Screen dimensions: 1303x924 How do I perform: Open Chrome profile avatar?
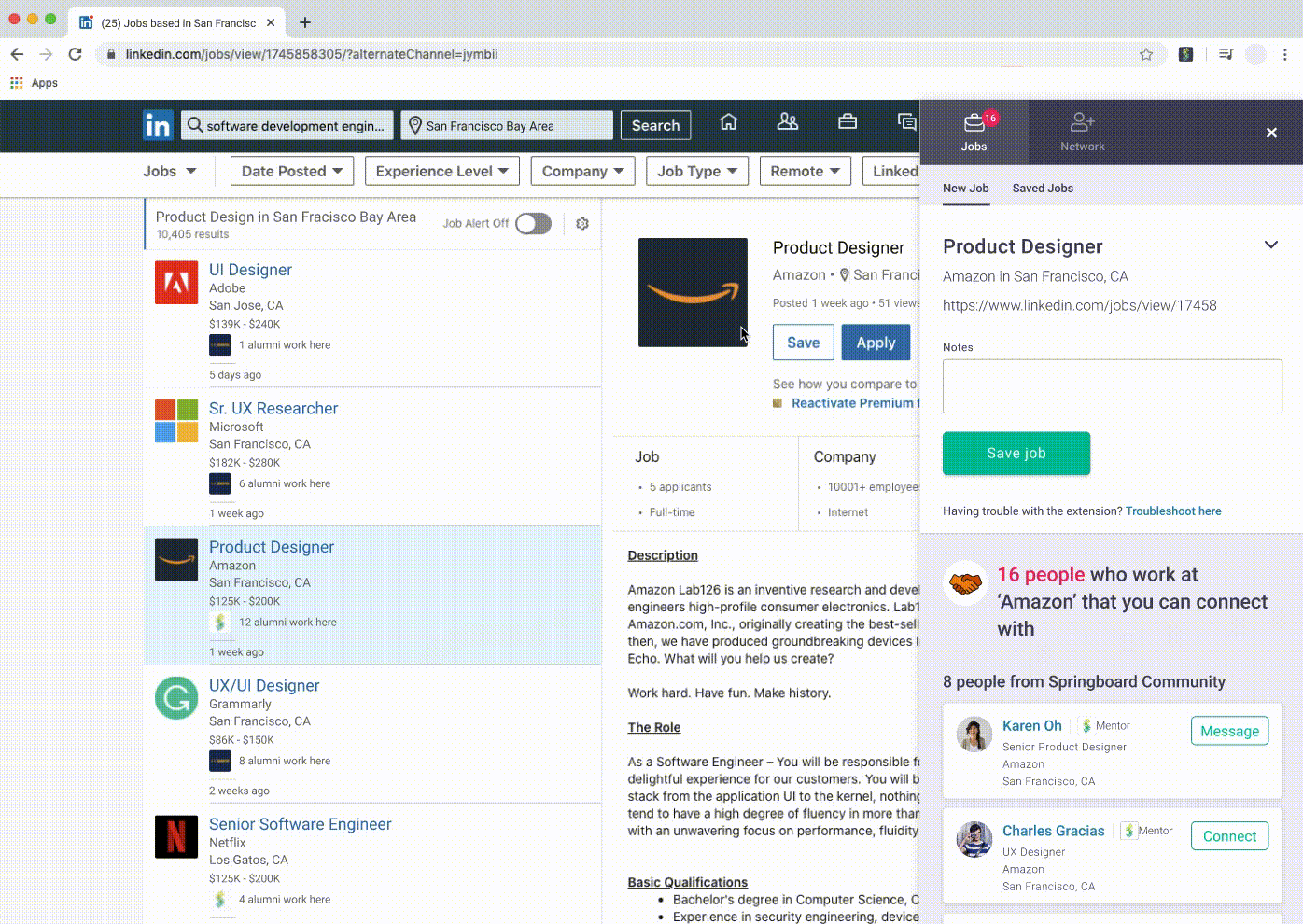1256,54
